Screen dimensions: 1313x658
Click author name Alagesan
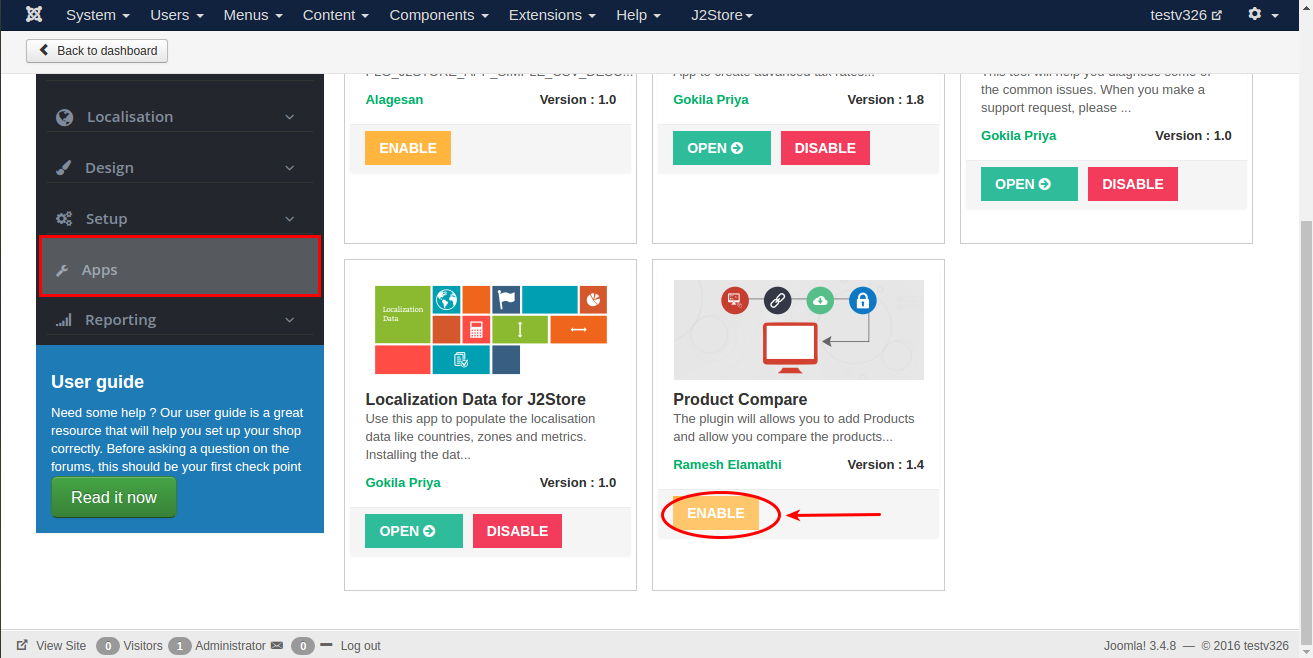click(395, 100)
